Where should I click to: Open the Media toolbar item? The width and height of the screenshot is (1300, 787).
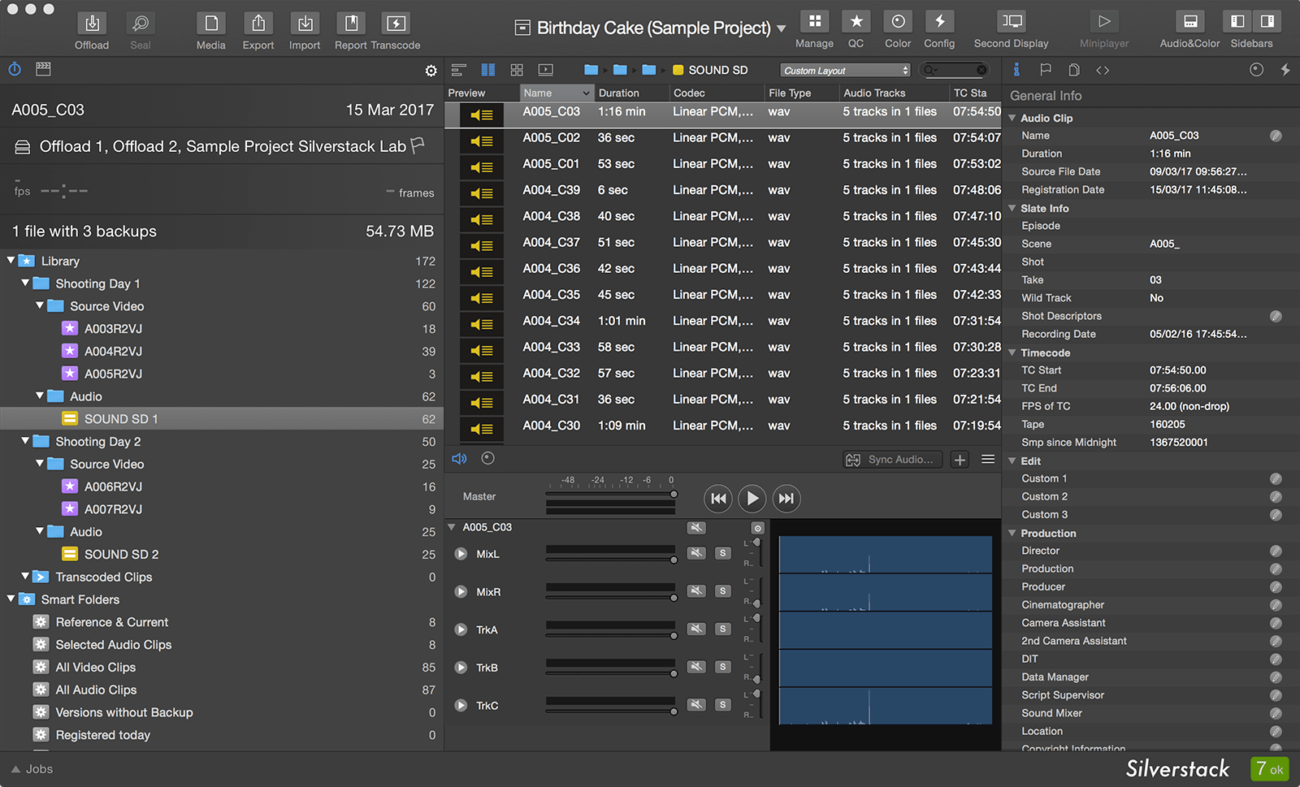210,24
